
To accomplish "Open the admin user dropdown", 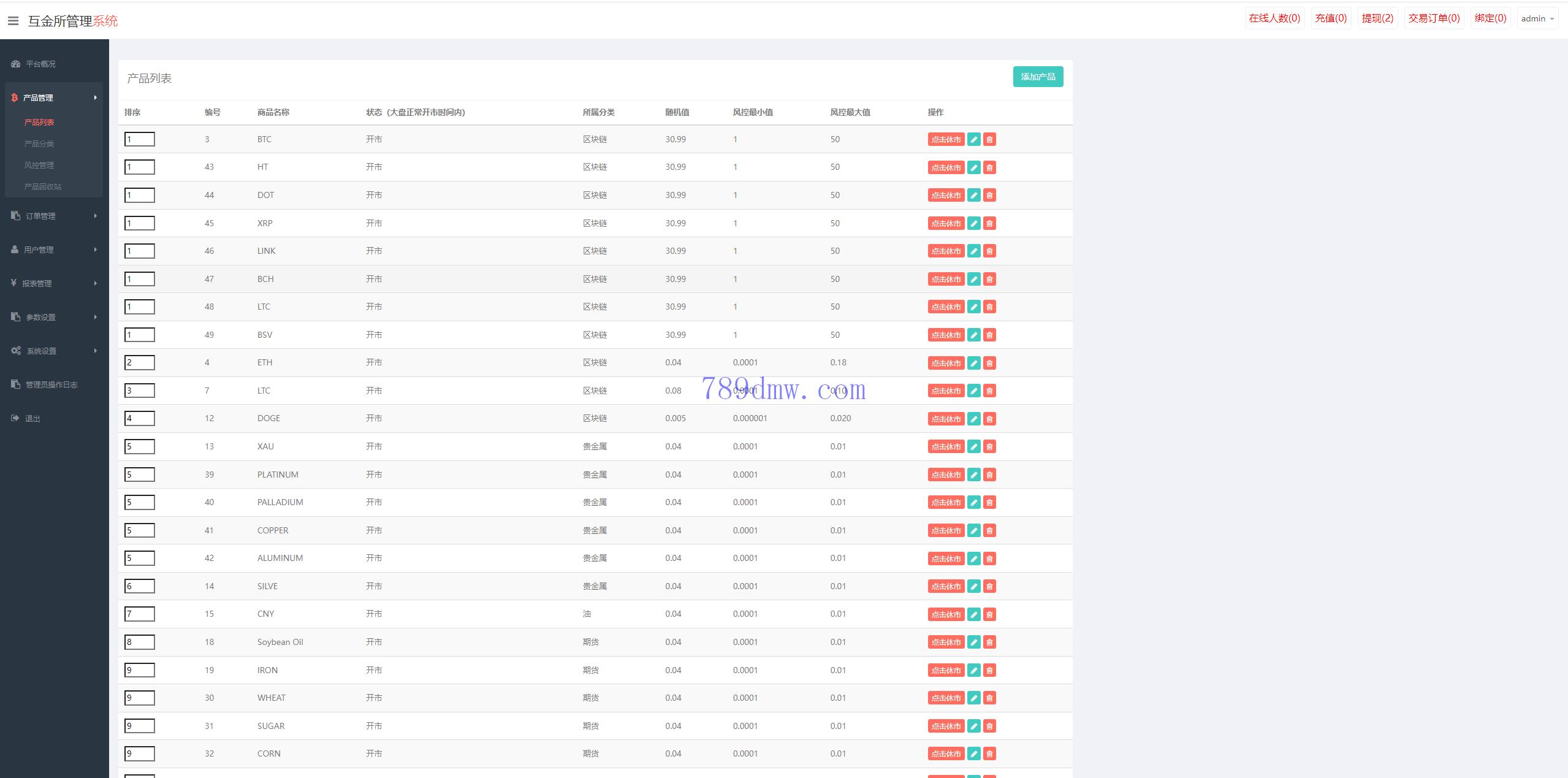I will (x=1537, y=18).
